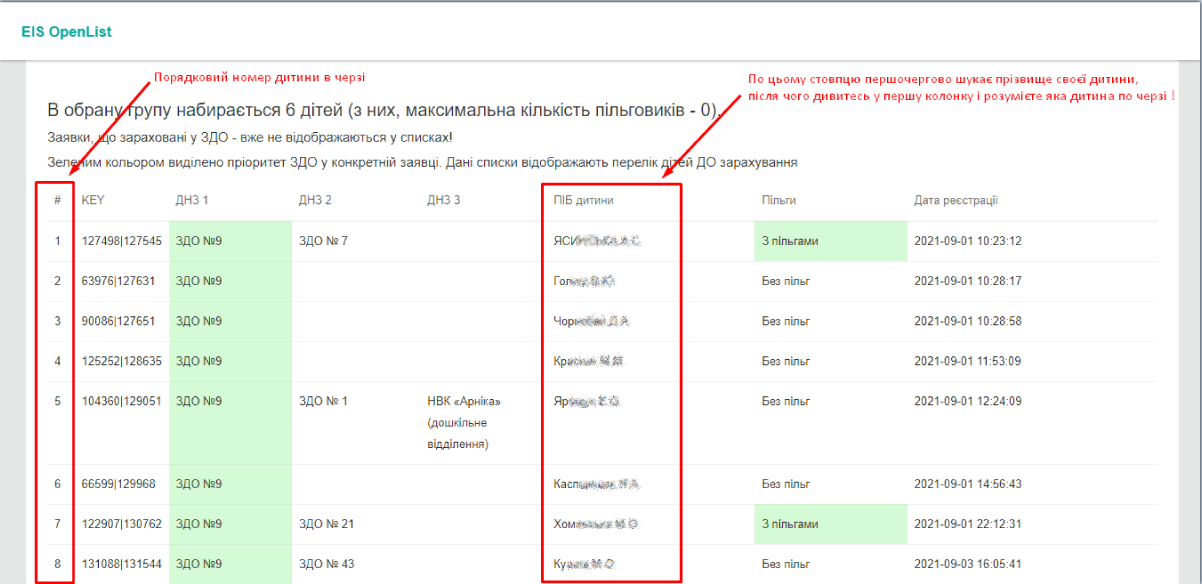The height and width of the screenshot is (584, 1202).
Task: Click the ЗДО № 21 cell
Action: coord(326,524)
